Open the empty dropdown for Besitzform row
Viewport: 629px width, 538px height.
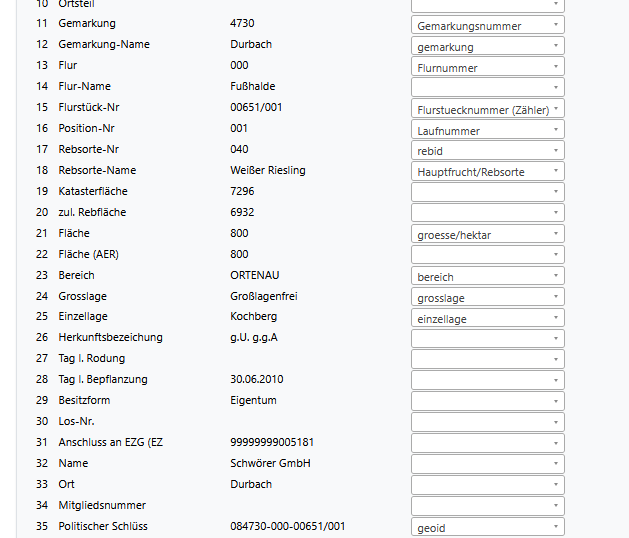click(487, 401)
